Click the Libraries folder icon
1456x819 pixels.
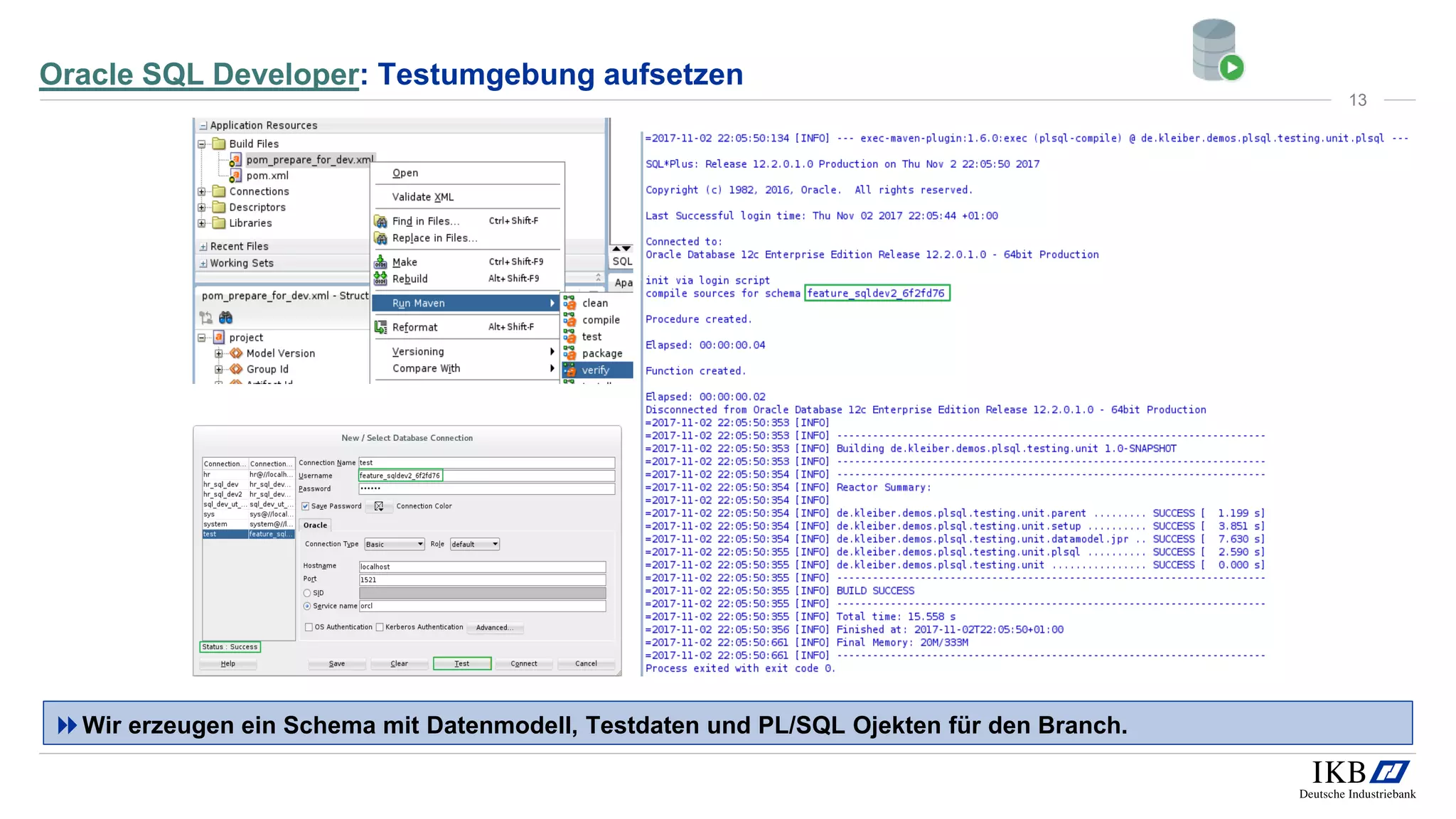[219, 223]
